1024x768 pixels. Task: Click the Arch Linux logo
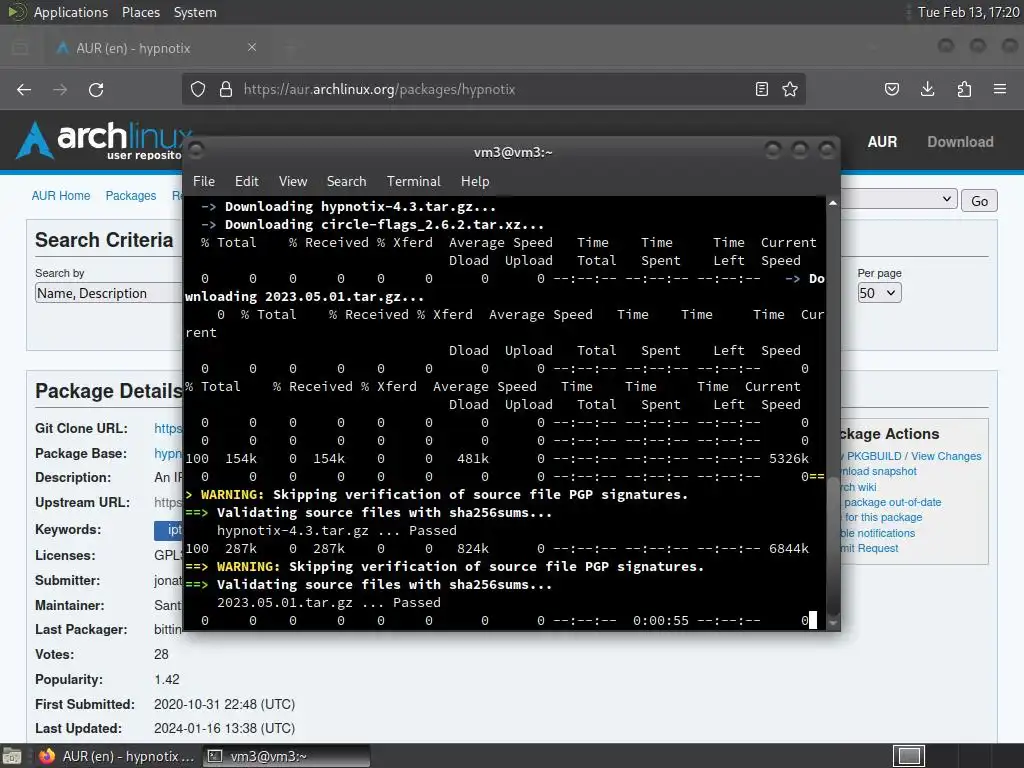pos(104,140)
